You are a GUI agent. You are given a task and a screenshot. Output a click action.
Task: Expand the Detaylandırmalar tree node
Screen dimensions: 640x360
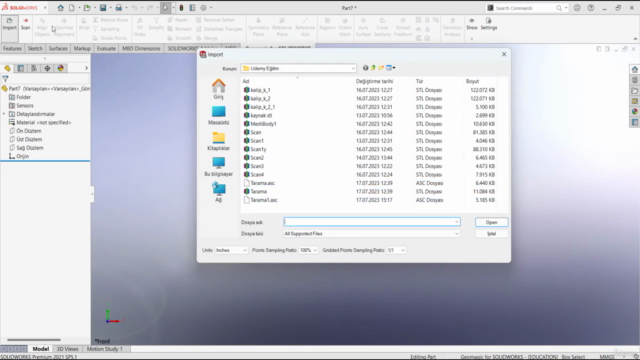[4, 114]
